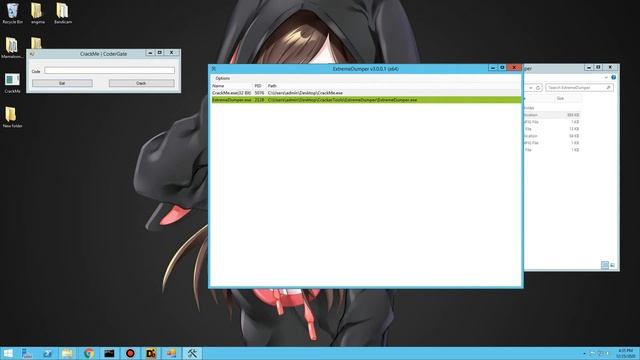Click the Code input field in CrackMe

pos(109,71)
